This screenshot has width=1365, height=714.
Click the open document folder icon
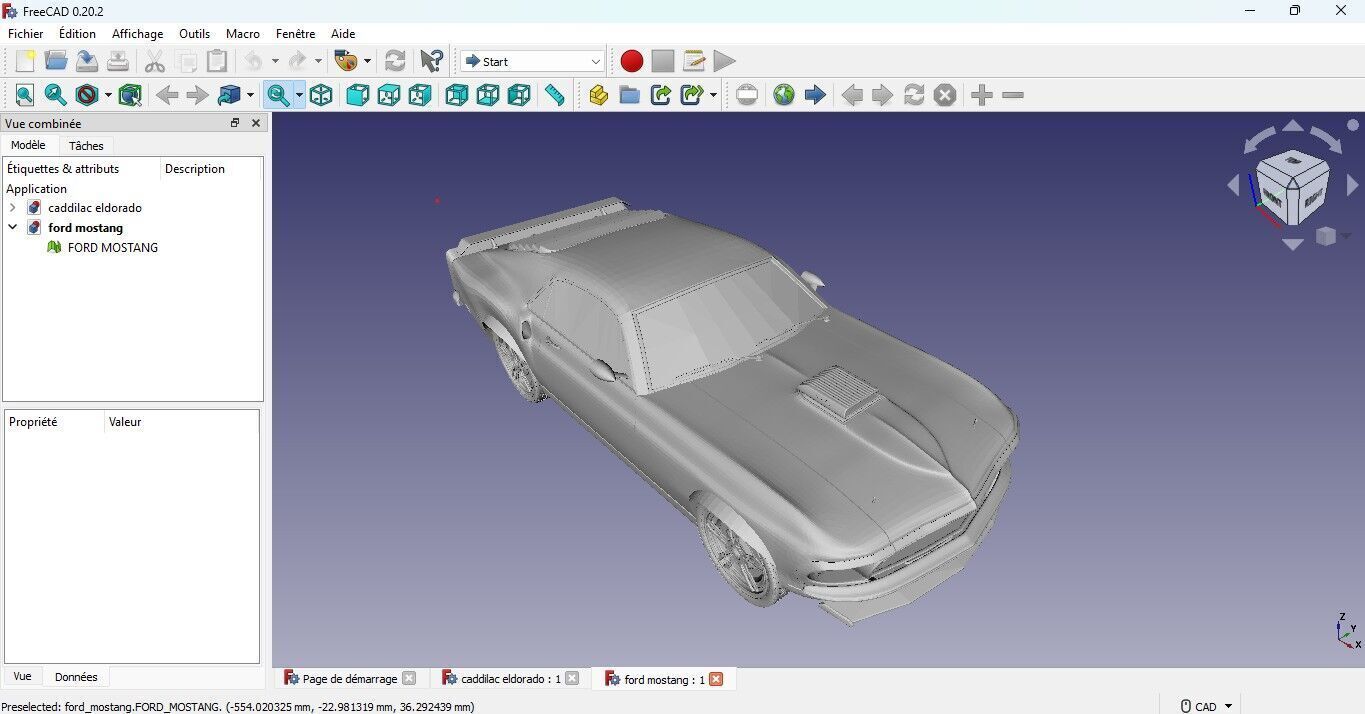(x=56, y=61)
